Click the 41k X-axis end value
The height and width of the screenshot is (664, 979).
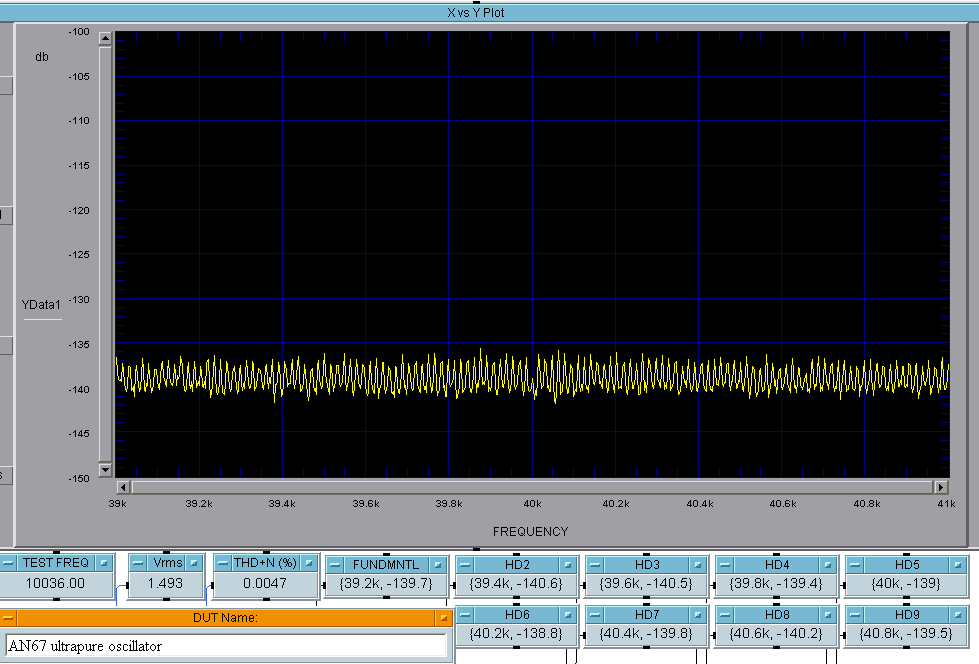pyautogui.click(x=947, y=503)
